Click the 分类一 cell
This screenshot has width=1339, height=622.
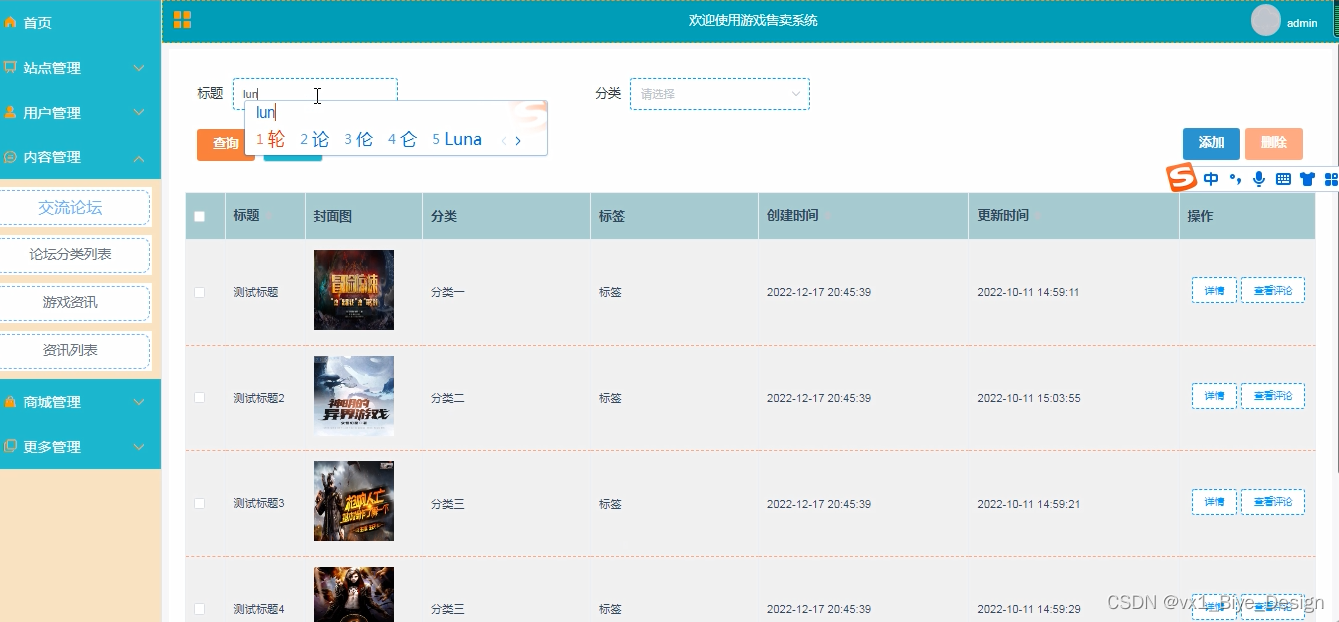coord(448,292)
